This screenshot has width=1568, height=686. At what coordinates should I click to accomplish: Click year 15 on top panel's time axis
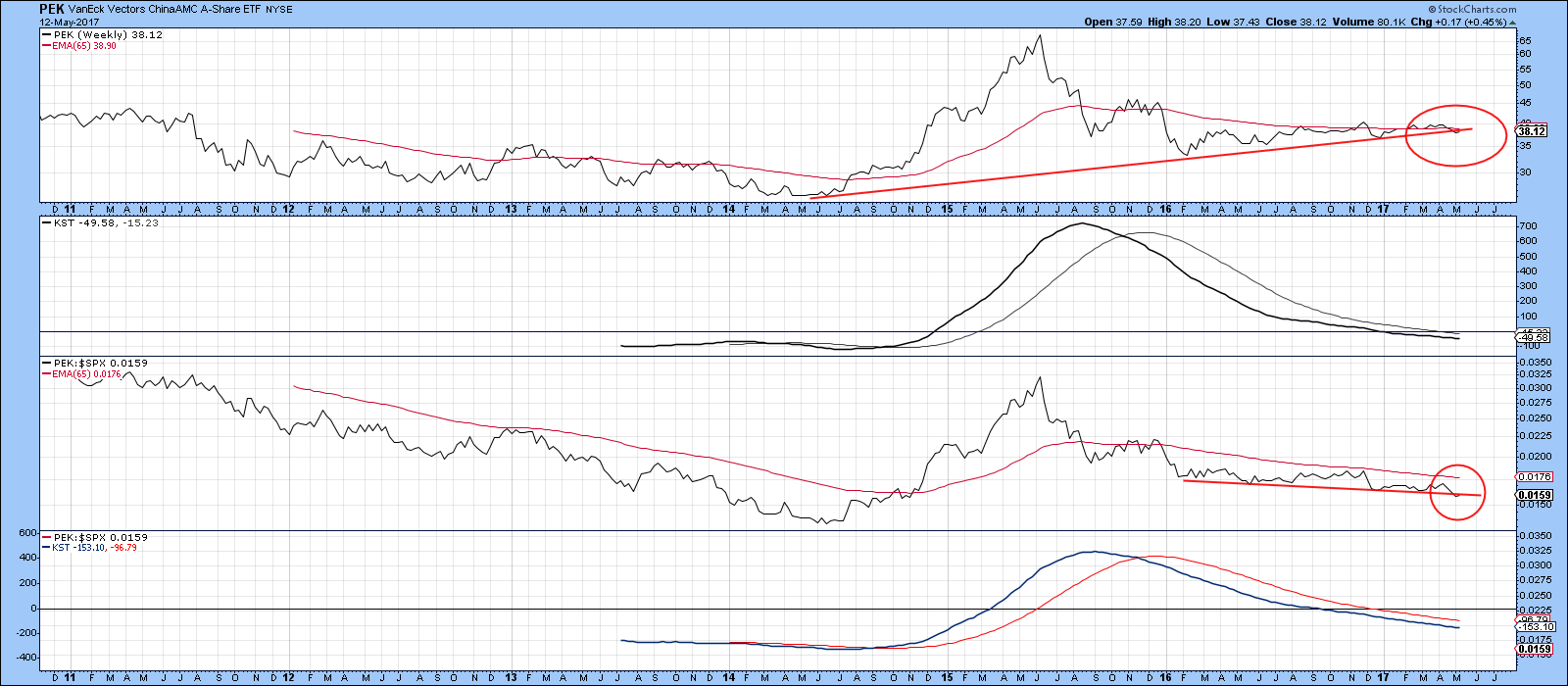(947, 209)
